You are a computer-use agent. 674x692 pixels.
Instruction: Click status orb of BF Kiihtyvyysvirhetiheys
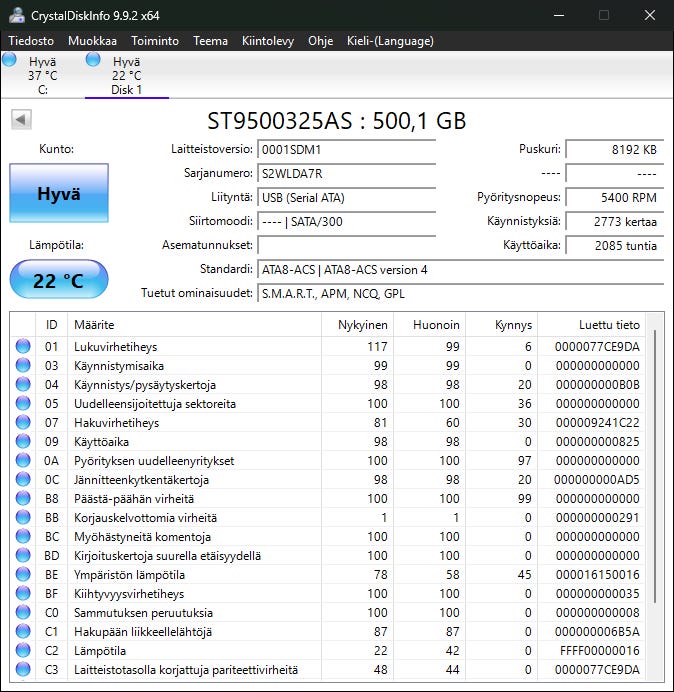coord(23,594)
